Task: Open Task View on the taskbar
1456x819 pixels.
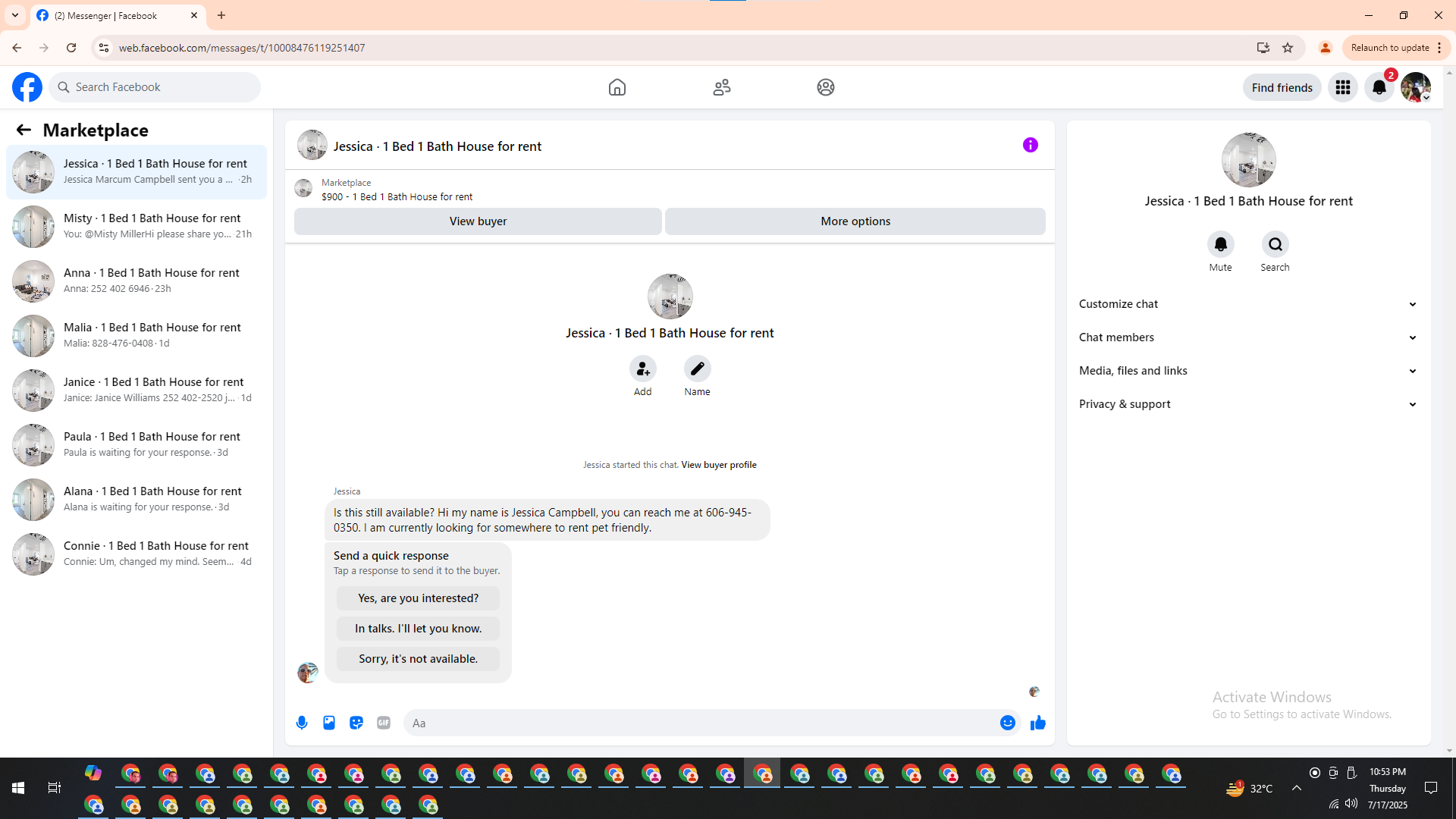Action: (55, 789)
